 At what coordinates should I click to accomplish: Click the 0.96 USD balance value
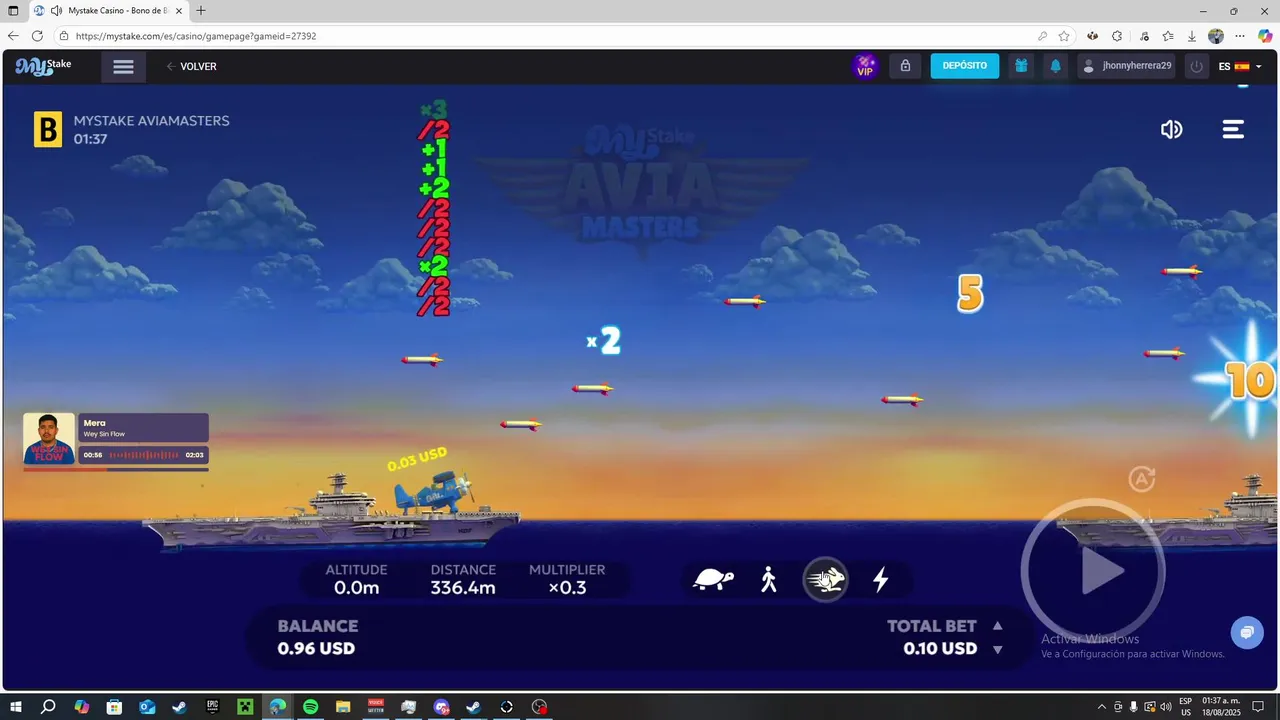[316, 648]
